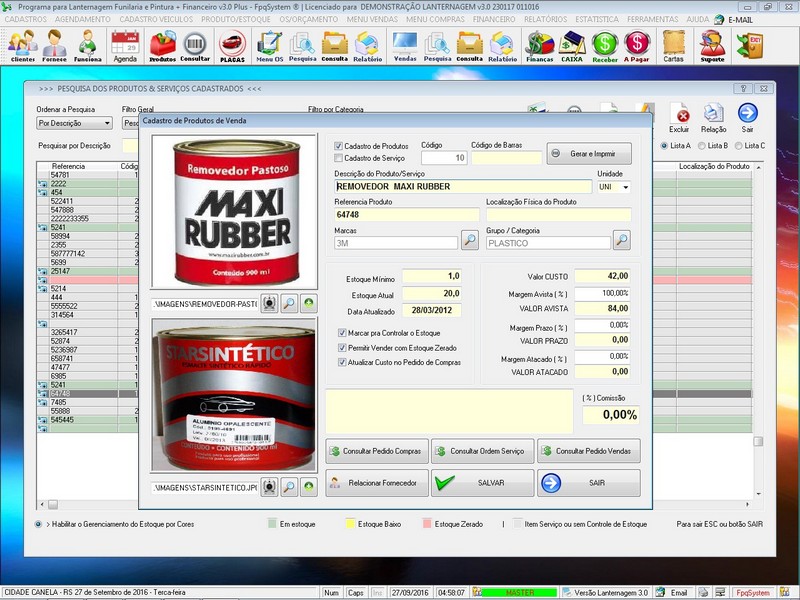
Task: Click the Relacionar Fornecedor button
Action: click(x=377, y=483)
